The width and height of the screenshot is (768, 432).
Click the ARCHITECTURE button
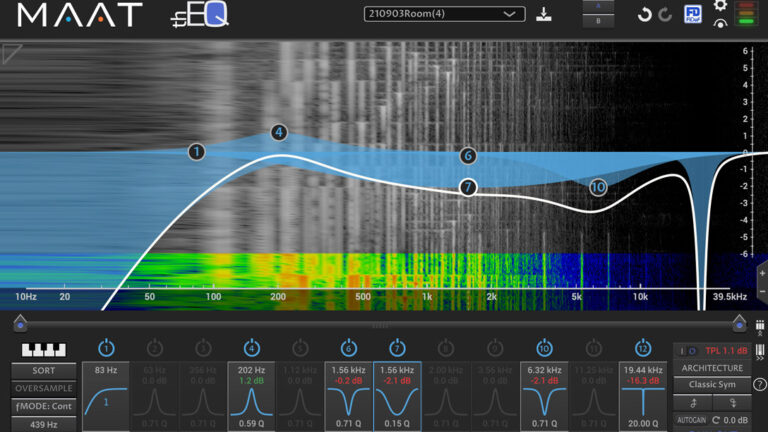[x=712, y=368]
